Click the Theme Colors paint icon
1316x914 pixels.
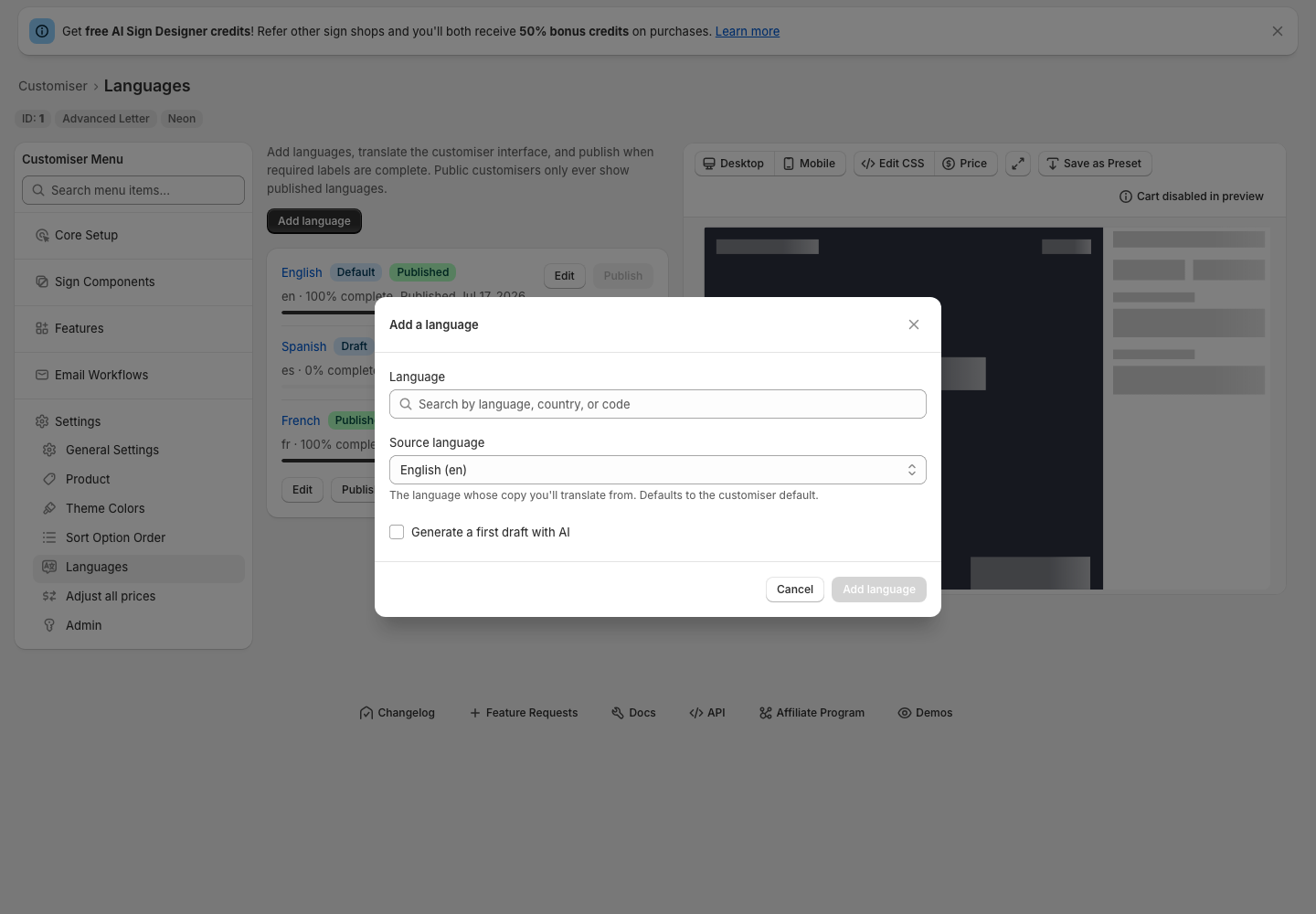pyautogui.click(x=49, y=508)
